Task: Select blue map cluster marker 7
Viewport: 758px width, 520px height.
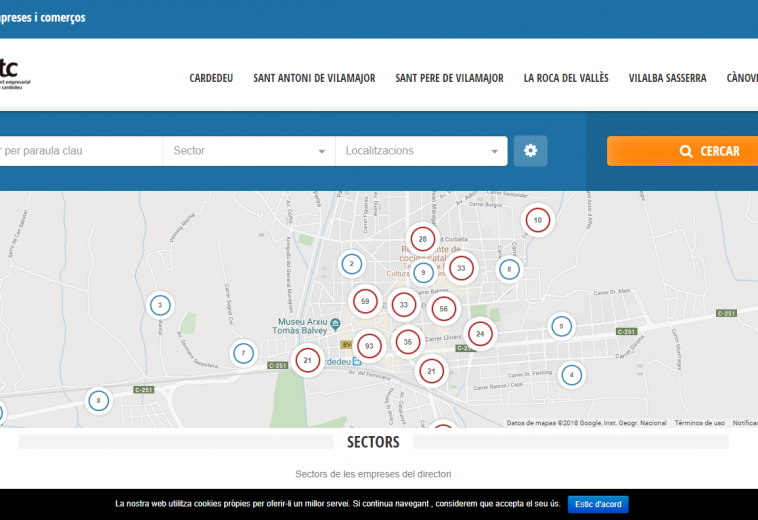Action: (x=243, y=353)
